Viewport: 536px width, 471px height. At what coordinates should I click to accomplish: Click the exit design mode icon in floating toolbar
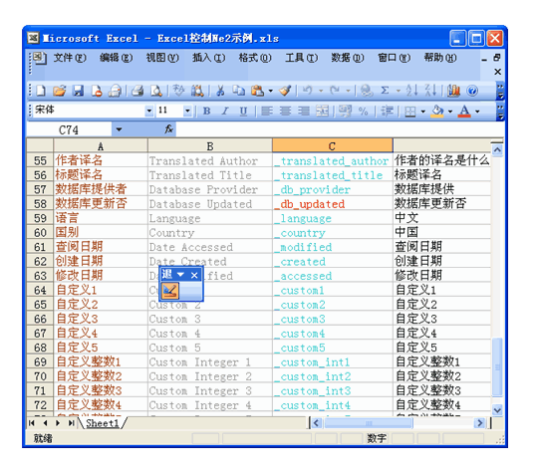click(170, 291)
